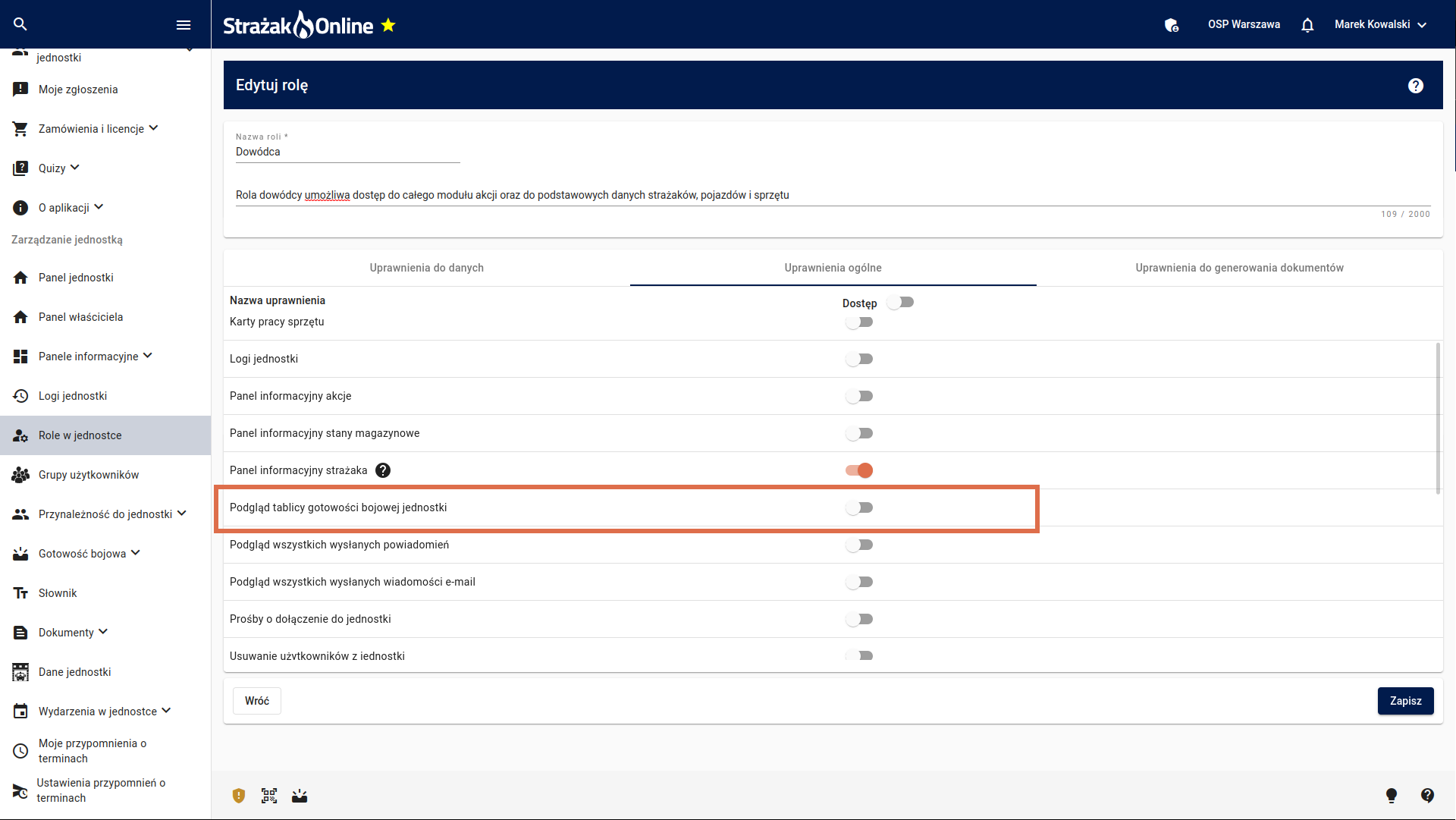The width and height of the screenshot is (1456, 820).
Task: Select Uprawnienia ogólne tab
Action: [833, 268]
